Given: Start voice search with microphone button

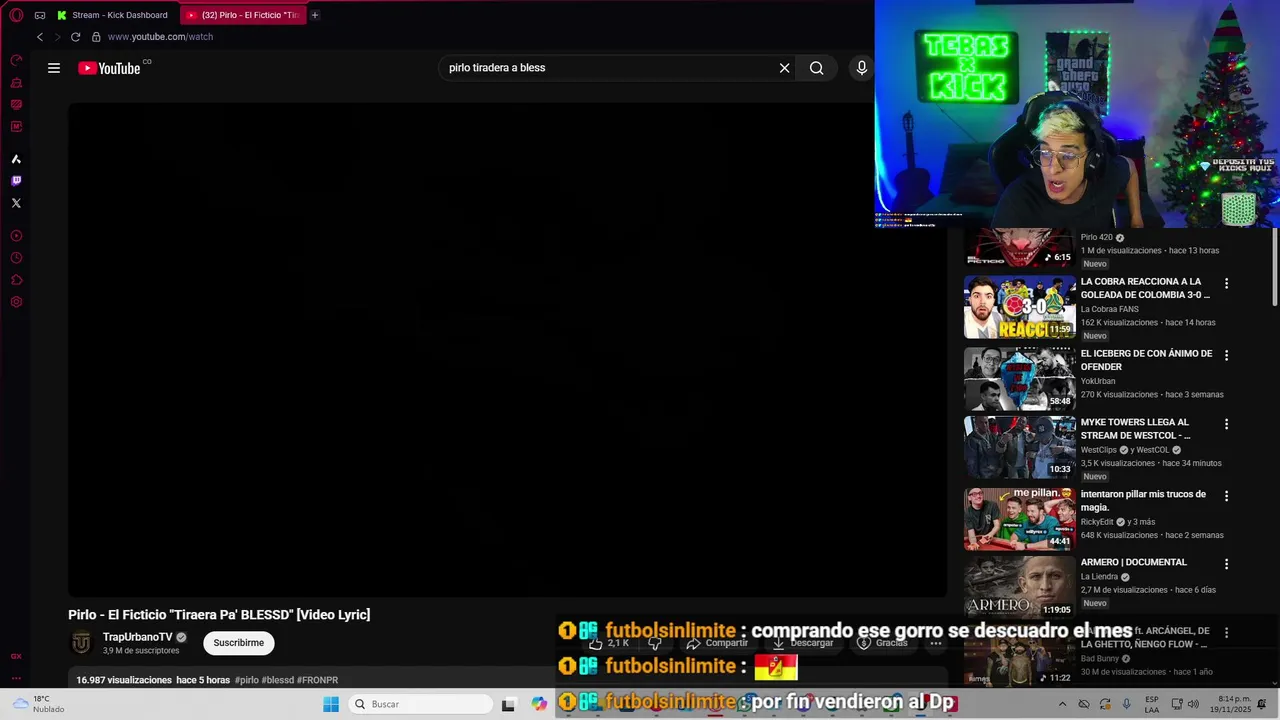Looking at the screenshot, I should pos(862,68).
